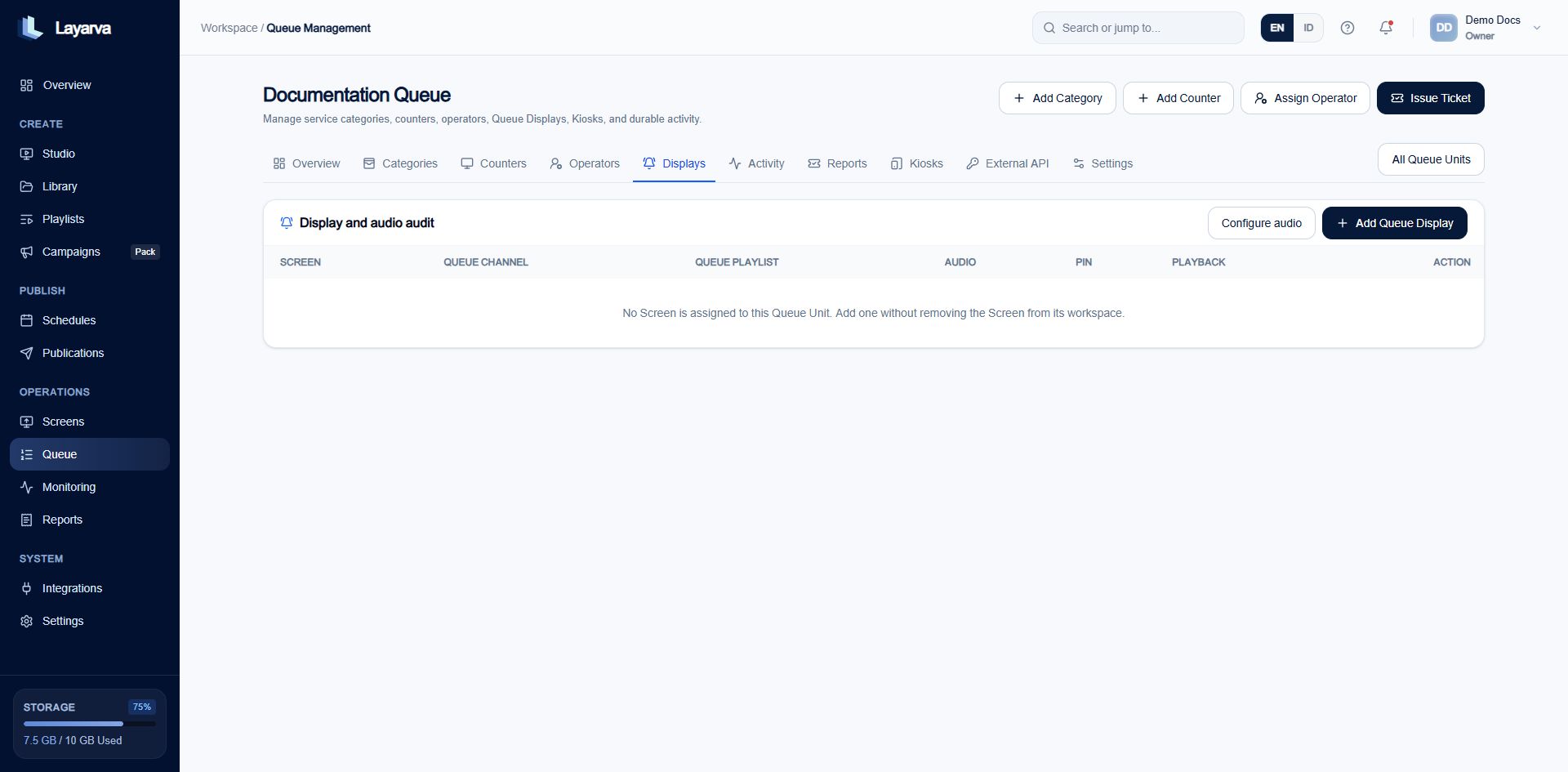
Task: Click the QUEUE CHANNEL column header
Action: click(486, 262)
